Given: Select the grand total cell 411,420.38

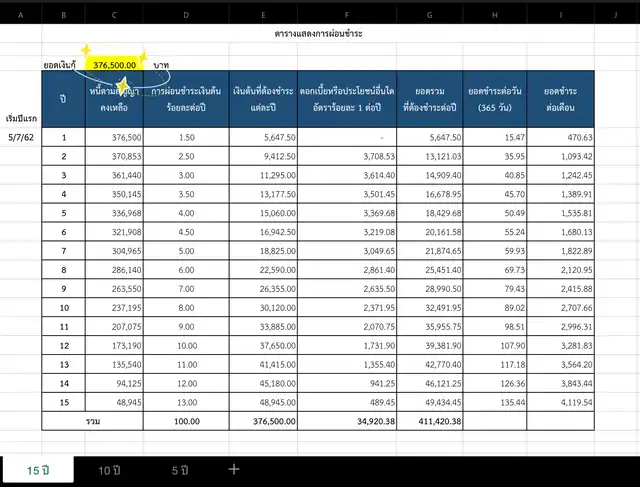Looking at the screenshot, I should [430, 421].
